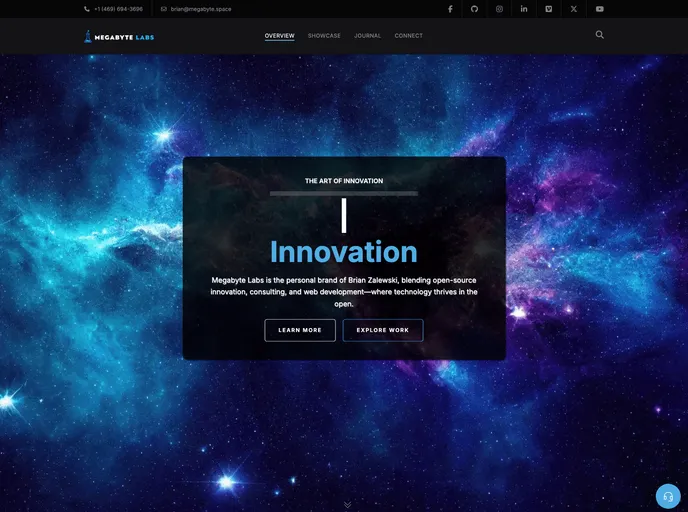Open the support chat headset button
688x512 pixels.
tap(668, 497)
